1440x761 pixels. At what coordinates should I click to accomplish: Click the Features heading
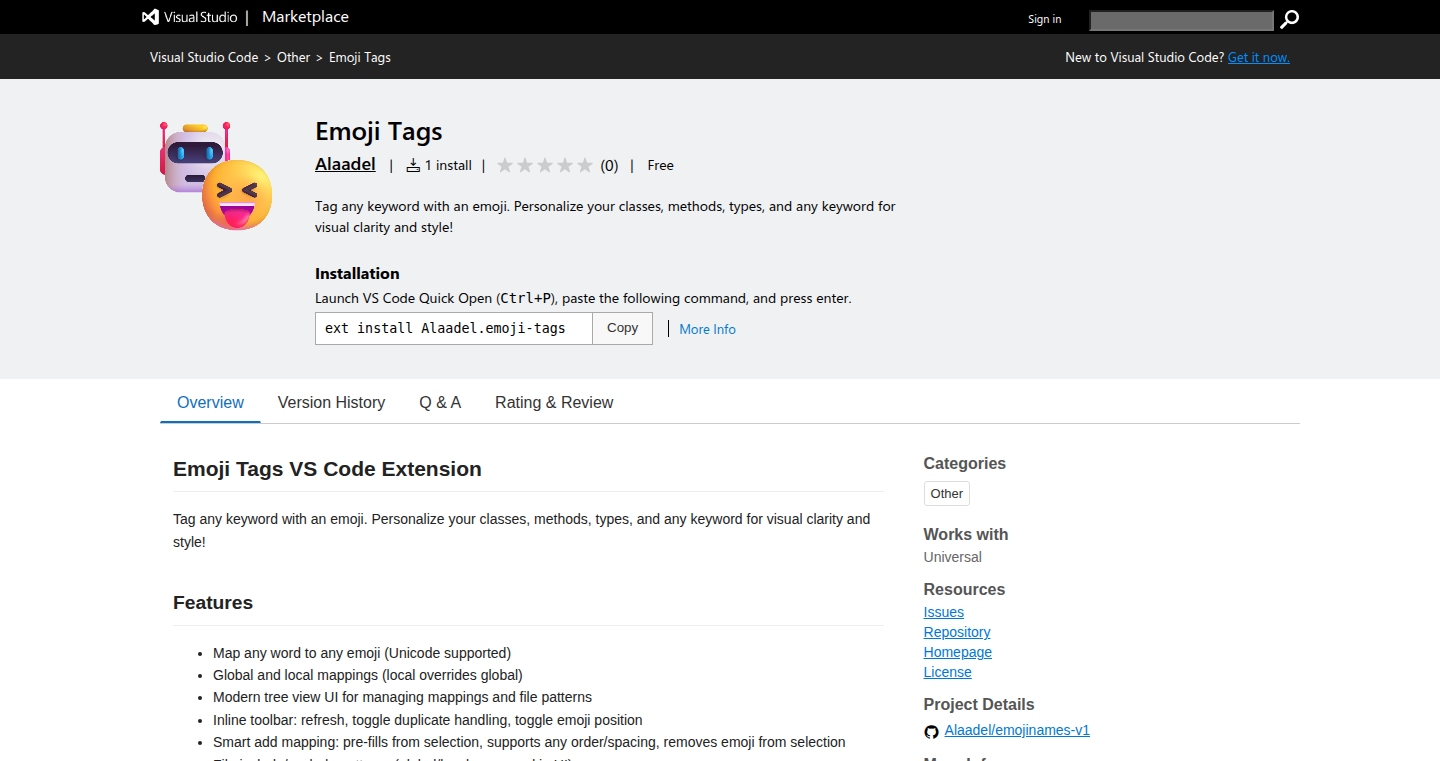point(213,603)
